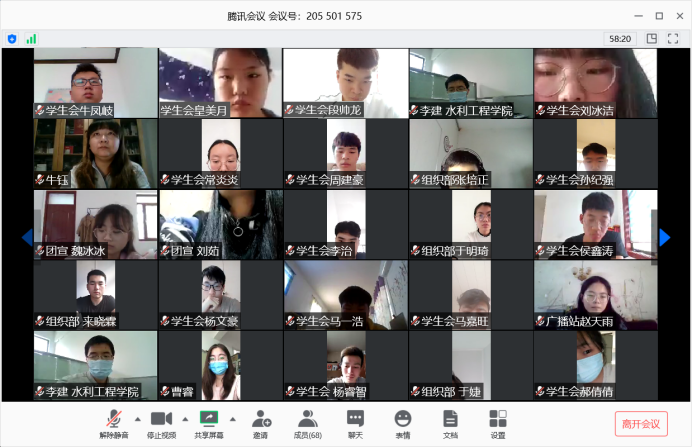693x448 pixels.
Task: Open the chat (聊天) panel
Action: tap(355, 423)
